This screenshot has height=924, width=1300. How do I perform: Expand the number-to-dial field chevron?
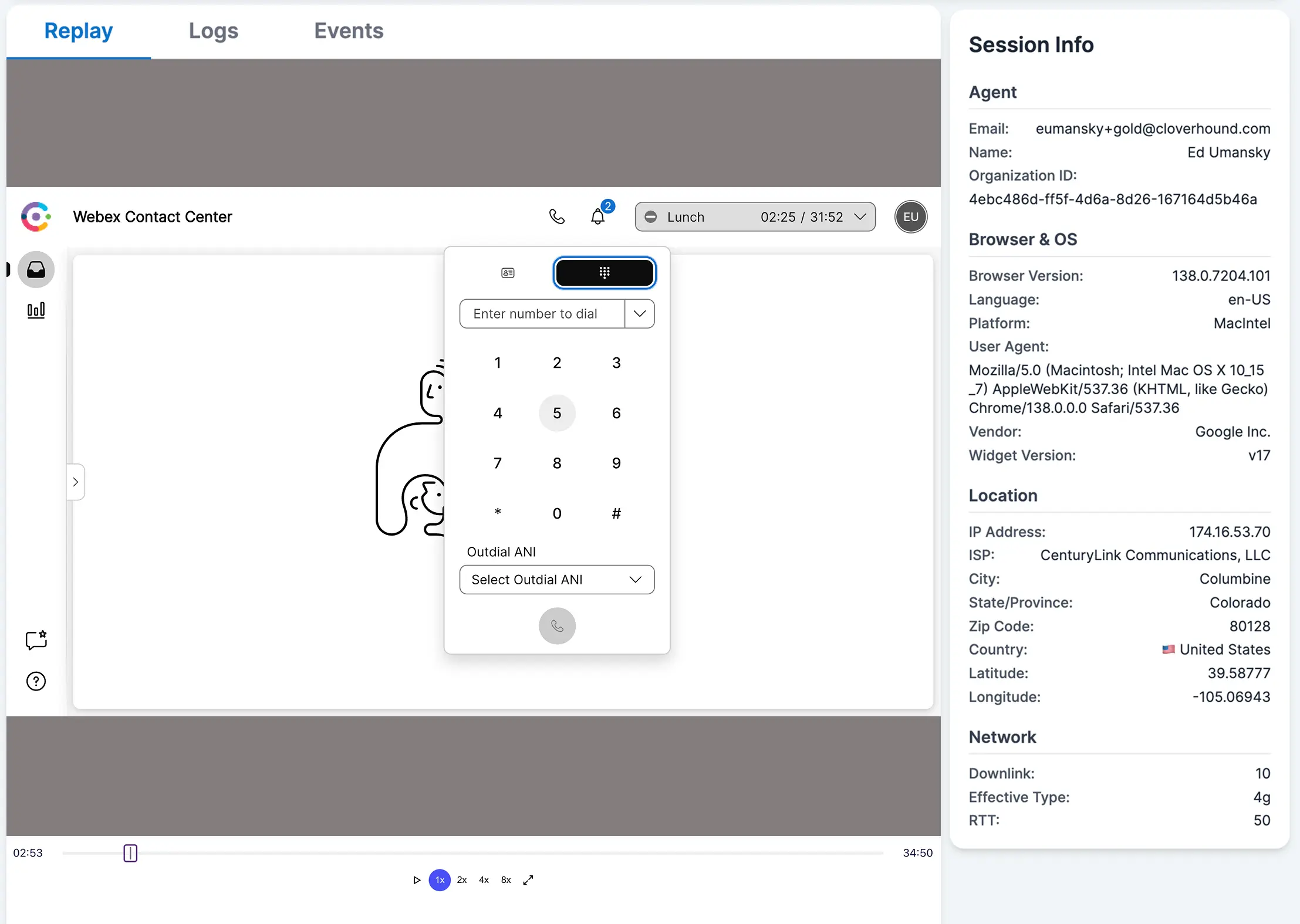click(x=640, y=314)
